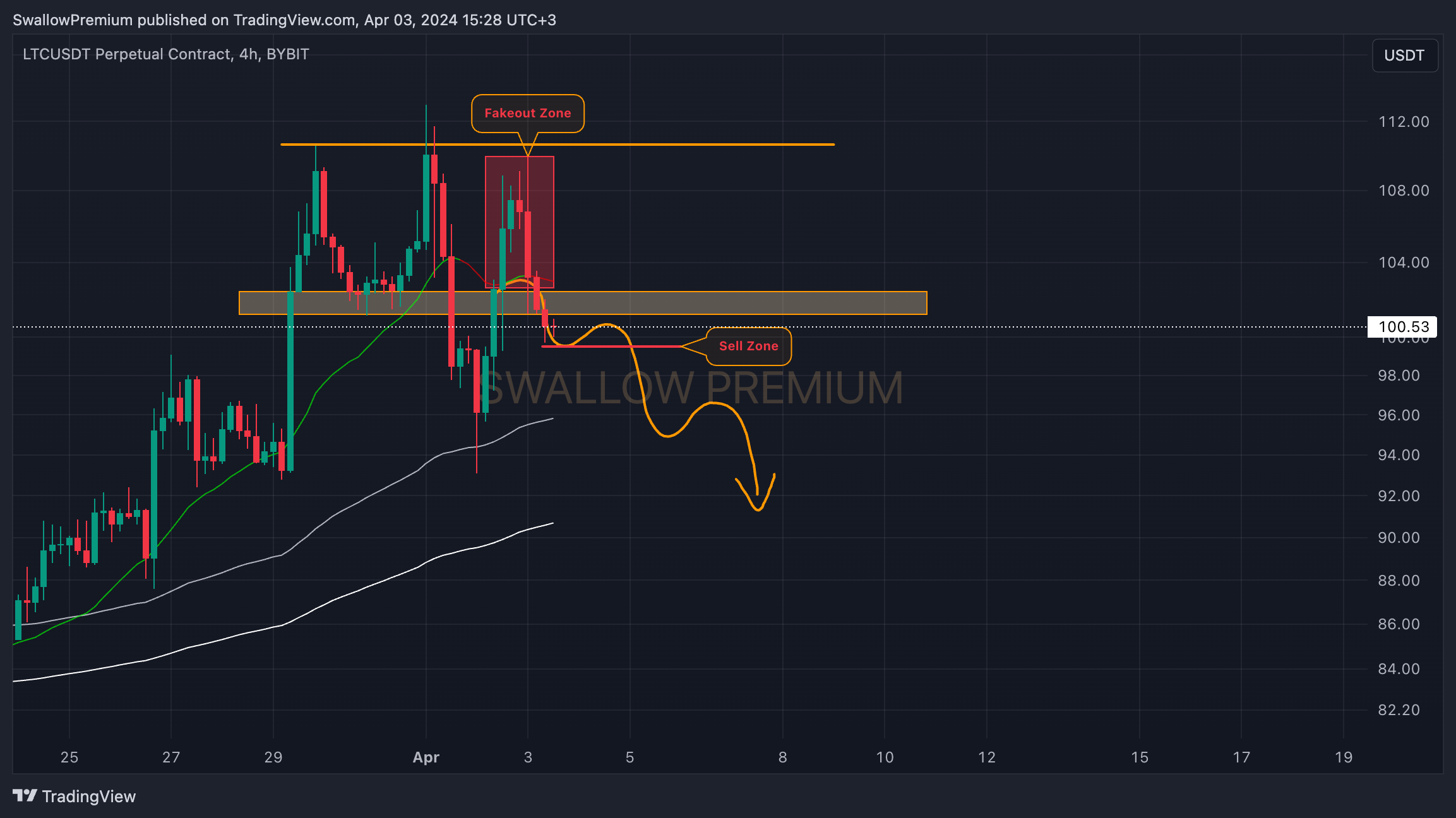
Task: Click the 84.00 price axis label
Action: coord(1399,669)
